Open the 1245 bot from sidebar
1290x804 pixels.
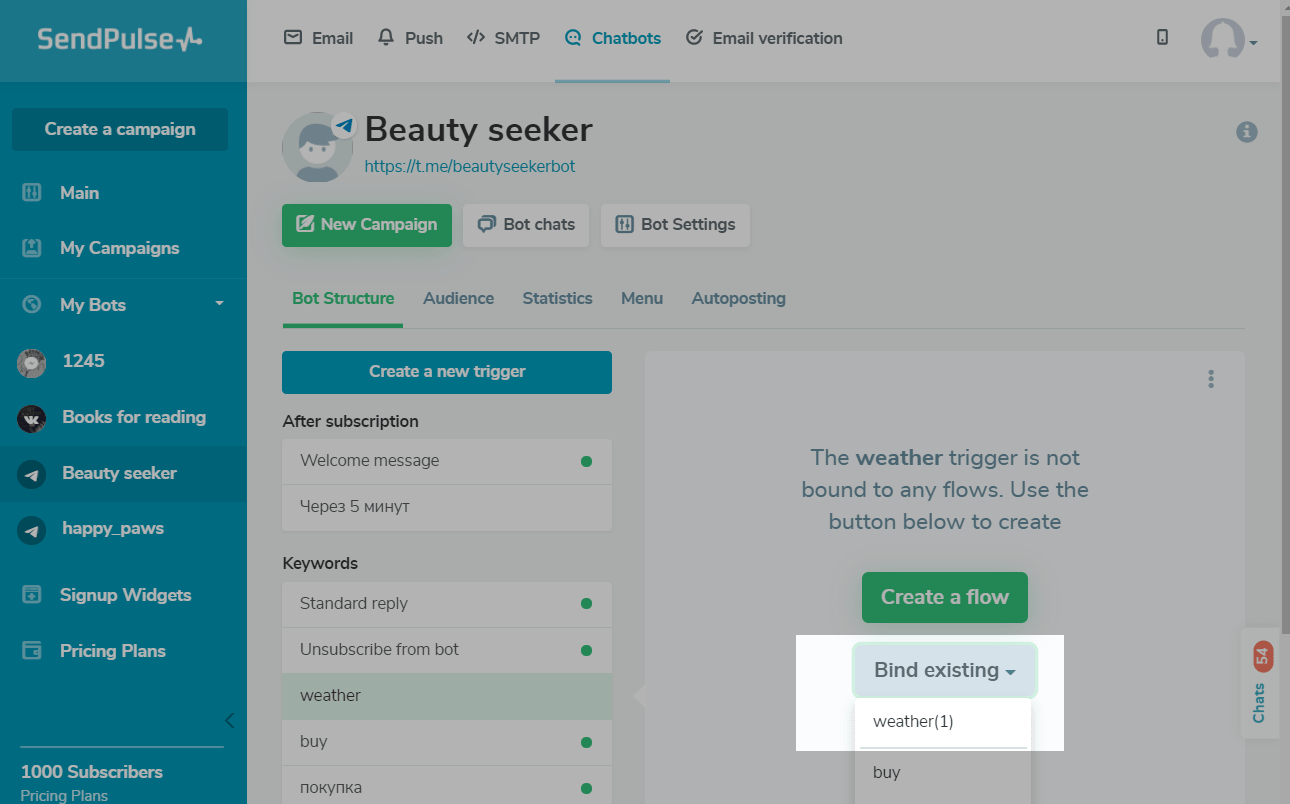[83, 361]
